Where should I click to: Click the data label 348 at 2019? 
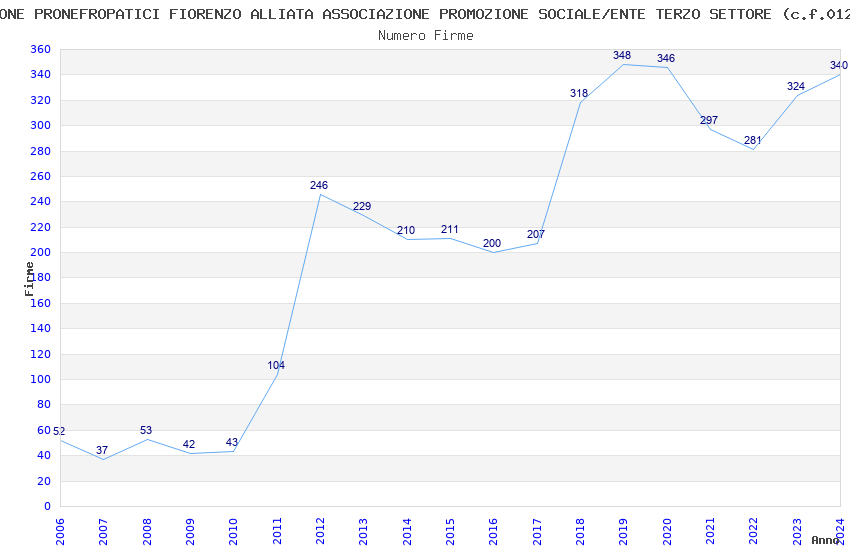[x=622, y=55]
